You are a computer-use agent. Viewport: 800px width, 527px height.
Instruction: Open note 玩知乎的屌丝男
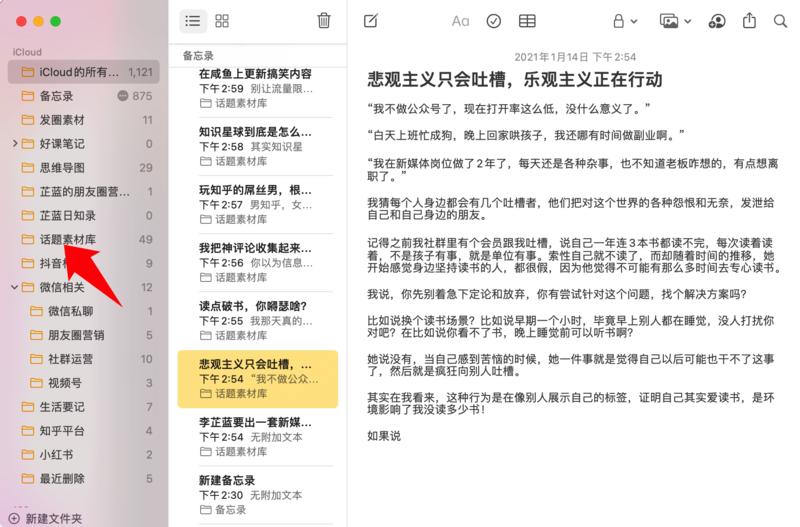pos(258,205)
